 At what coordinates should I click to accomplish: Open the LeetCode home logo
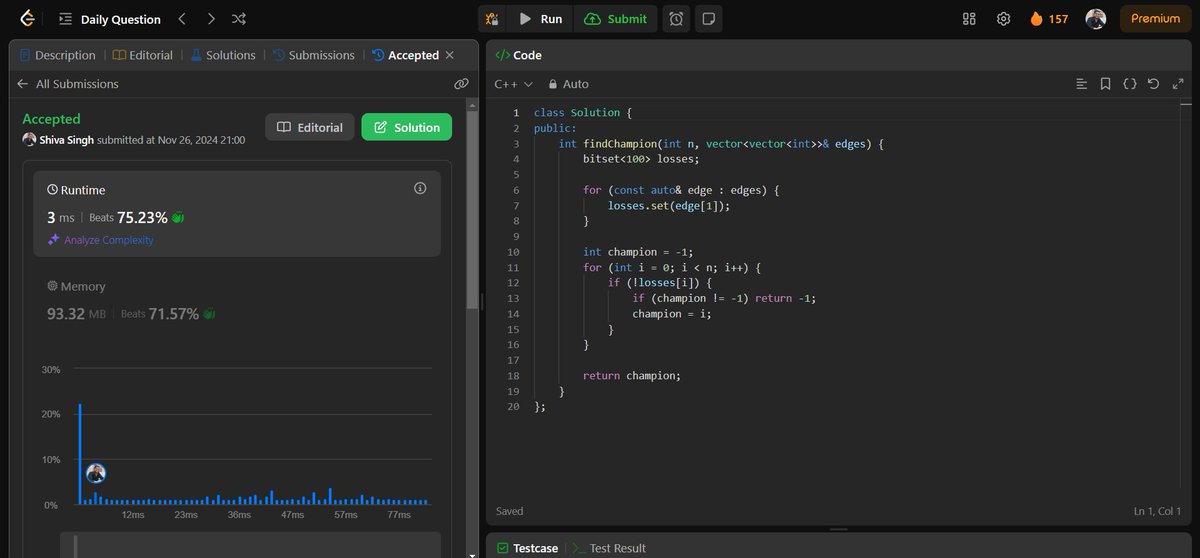click(28, 19)
